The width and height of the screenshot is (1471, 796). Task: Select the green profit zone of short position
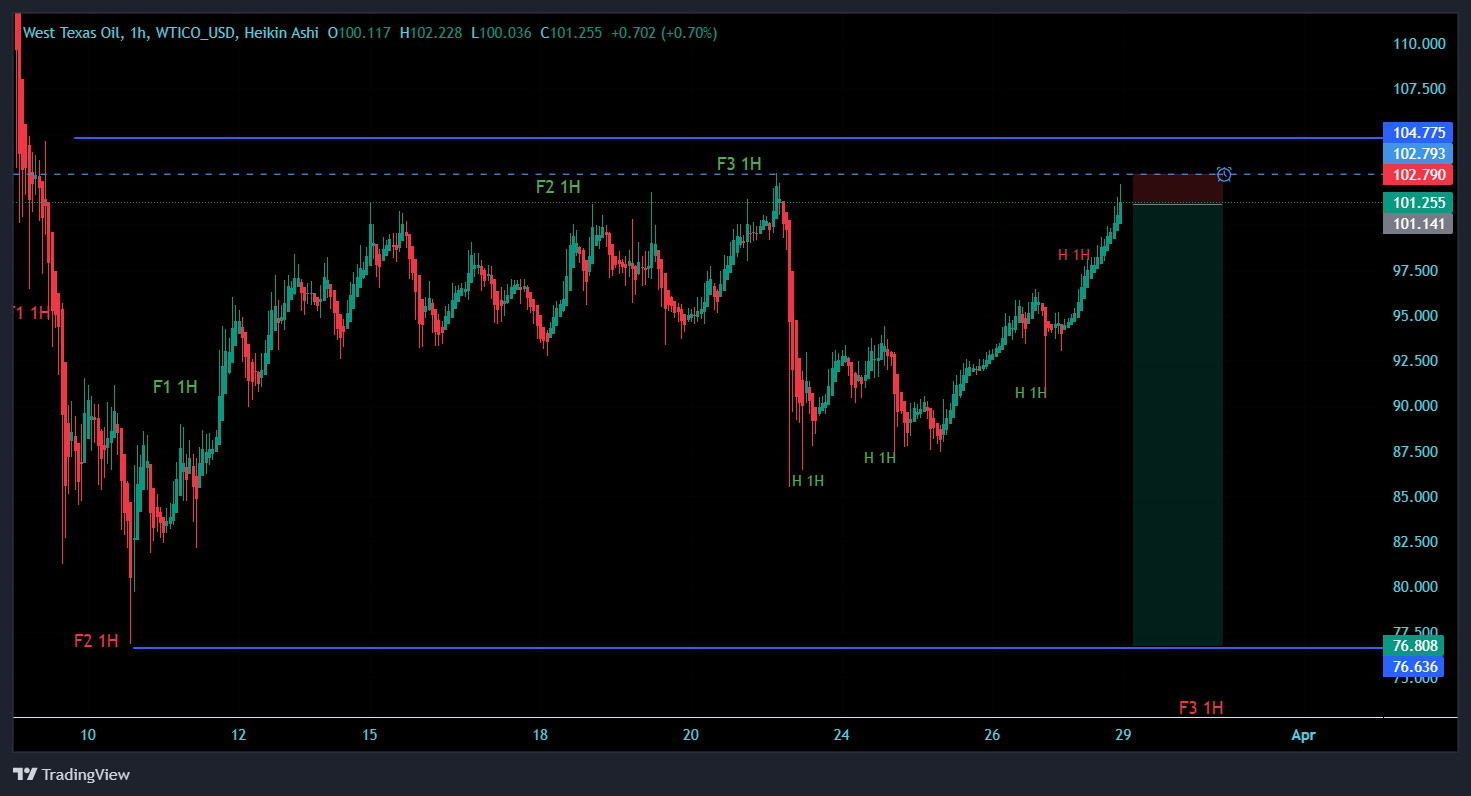pos(1177,425)
